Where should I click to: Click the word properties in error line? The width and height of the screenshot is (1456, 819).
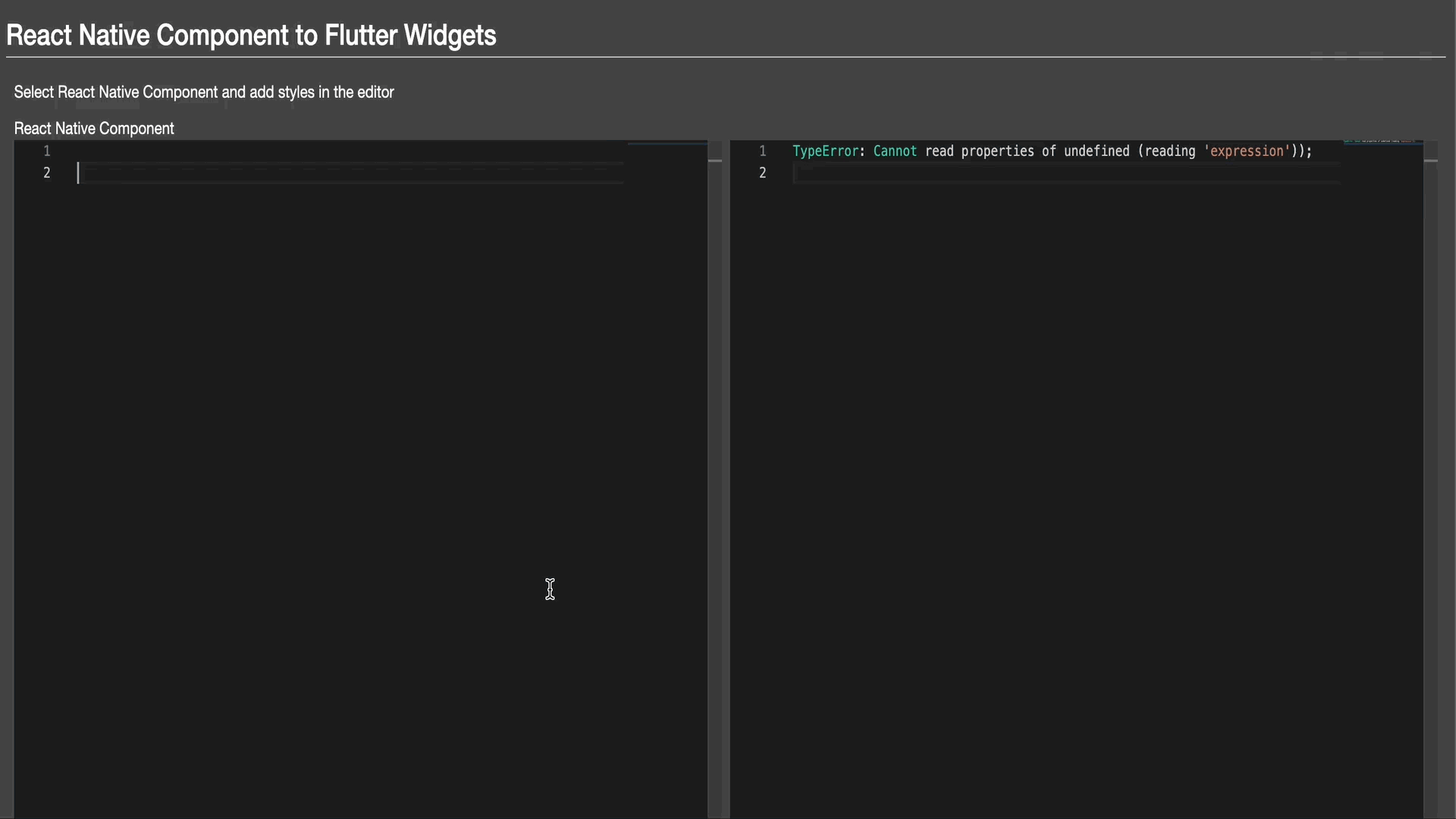(x=997, y=151)
